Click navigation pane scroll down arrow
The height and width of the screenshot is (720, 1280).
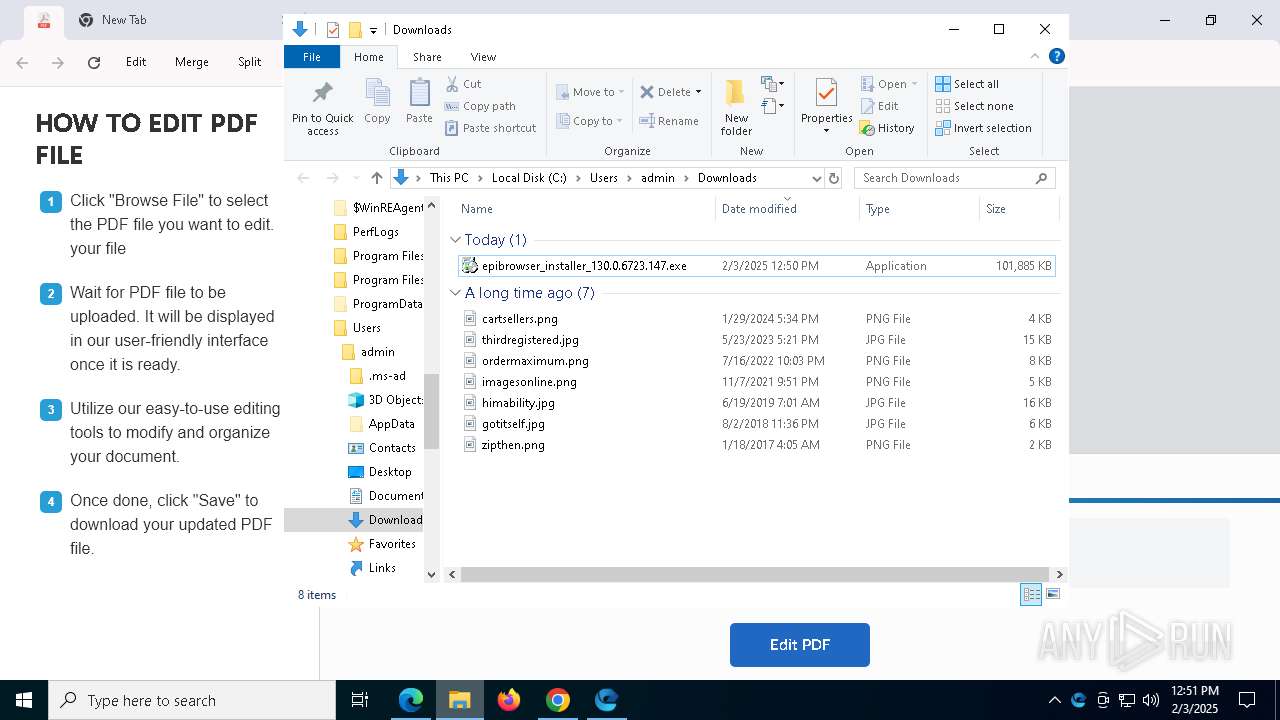432,574
